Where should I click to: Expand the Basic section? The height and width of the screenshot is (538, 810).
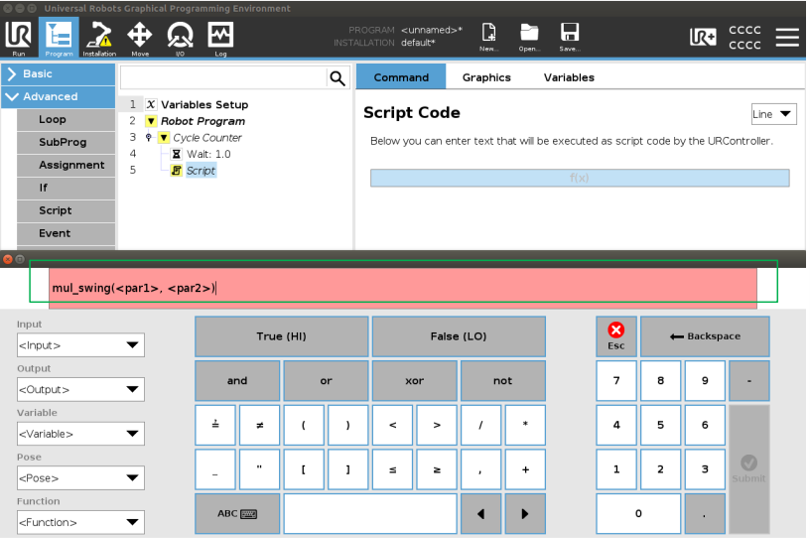(58, 74)
